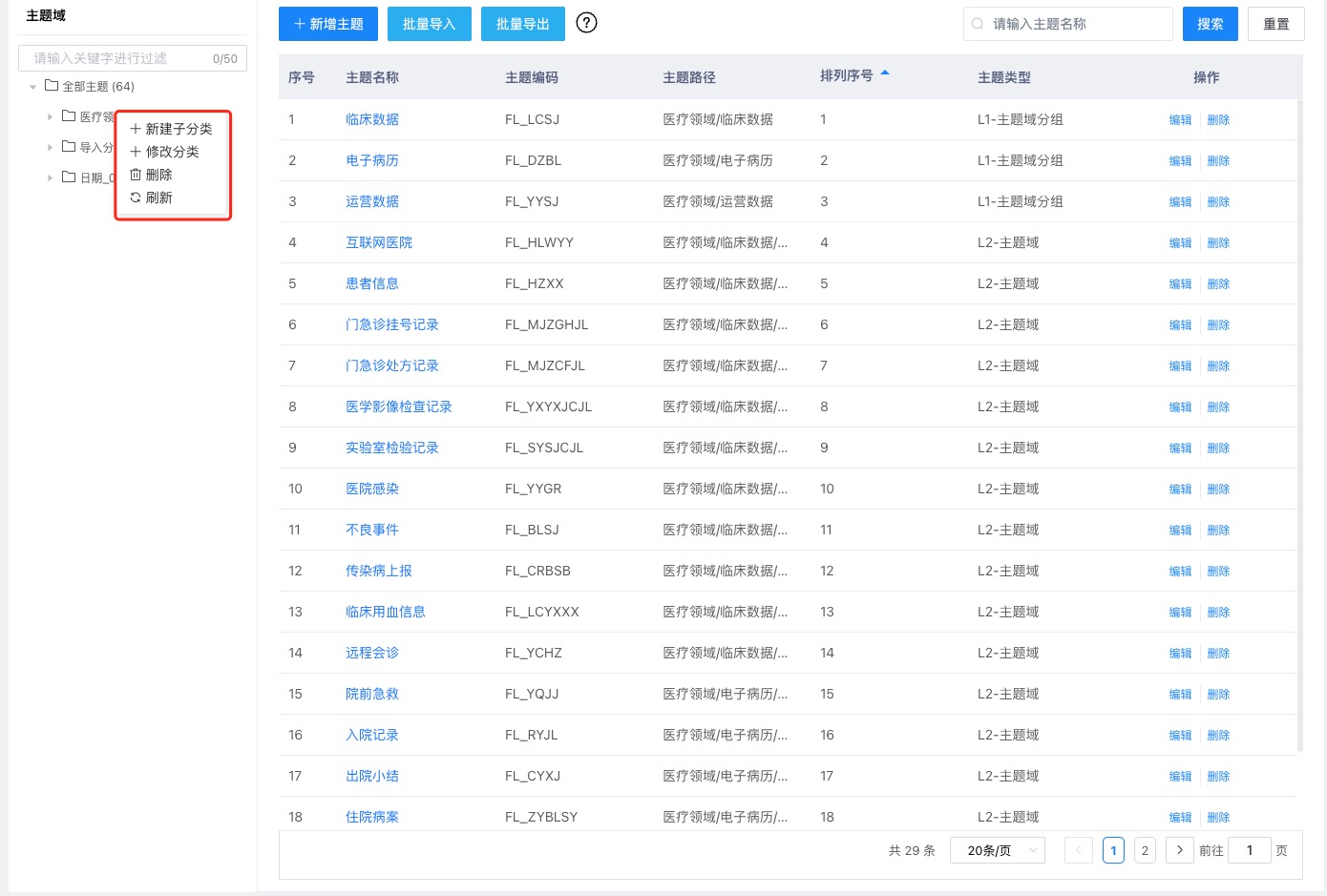Expand the 日期 tree node arrow
Image resolution: width=1327 pixels, height=896 pixels.
coord(50,177)
